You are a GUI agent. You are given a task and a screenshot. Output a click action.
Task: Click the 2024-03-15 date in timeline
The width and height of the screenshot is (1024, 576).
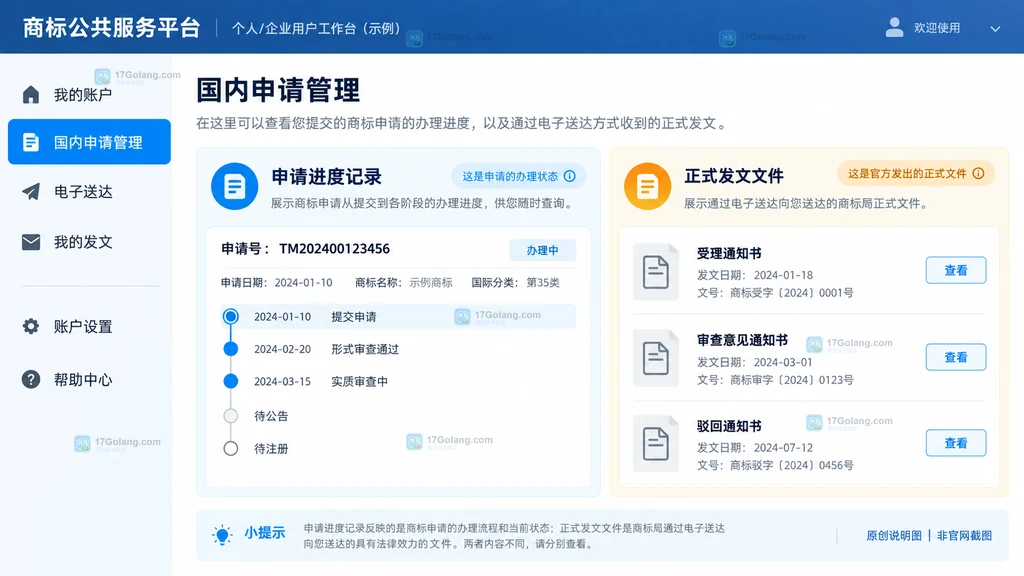click(282, 381)
